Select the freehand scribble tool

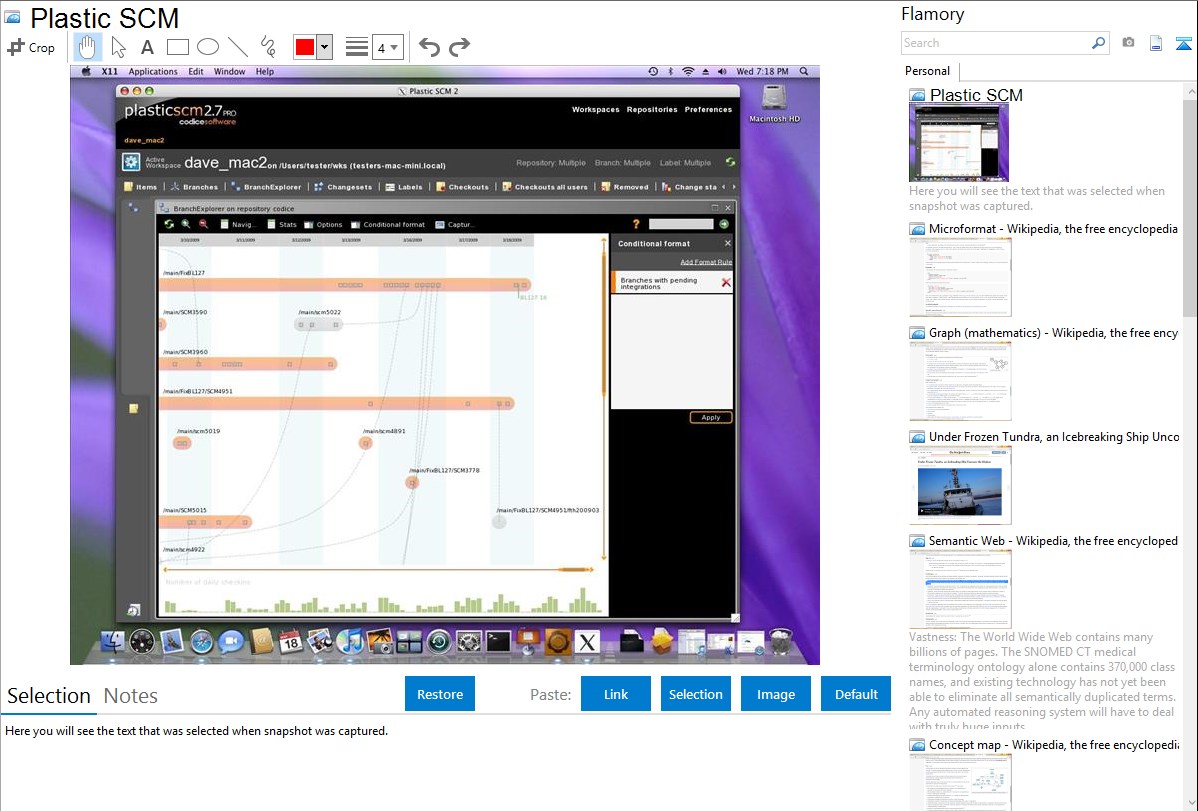(x=268, y=47)
